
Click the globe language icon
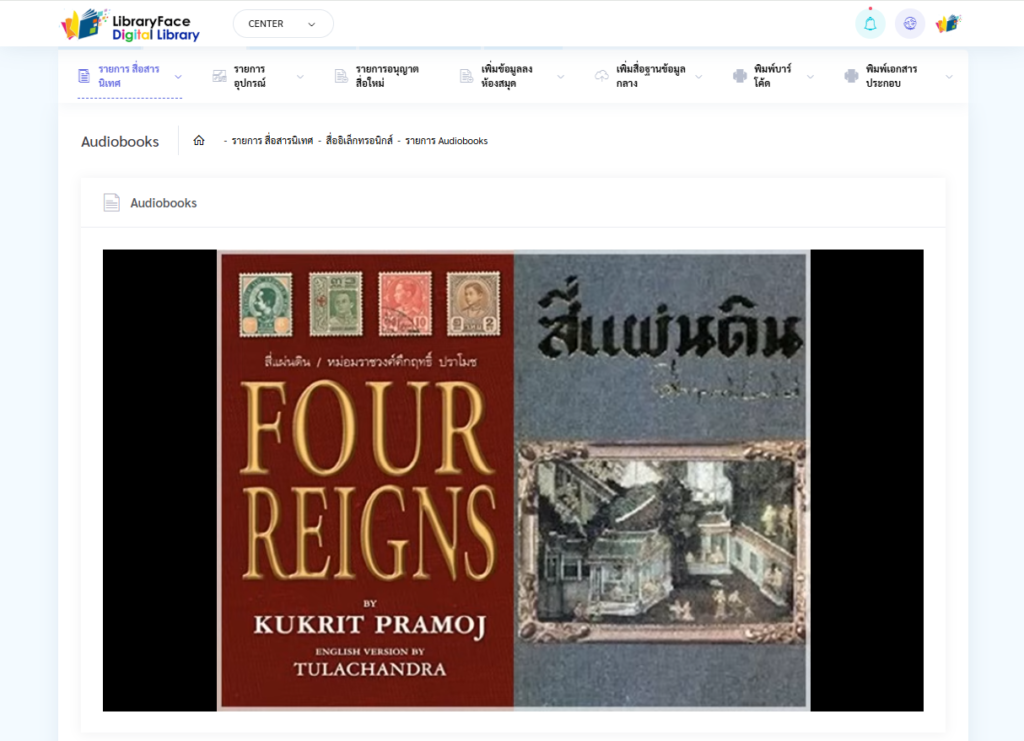909,24
